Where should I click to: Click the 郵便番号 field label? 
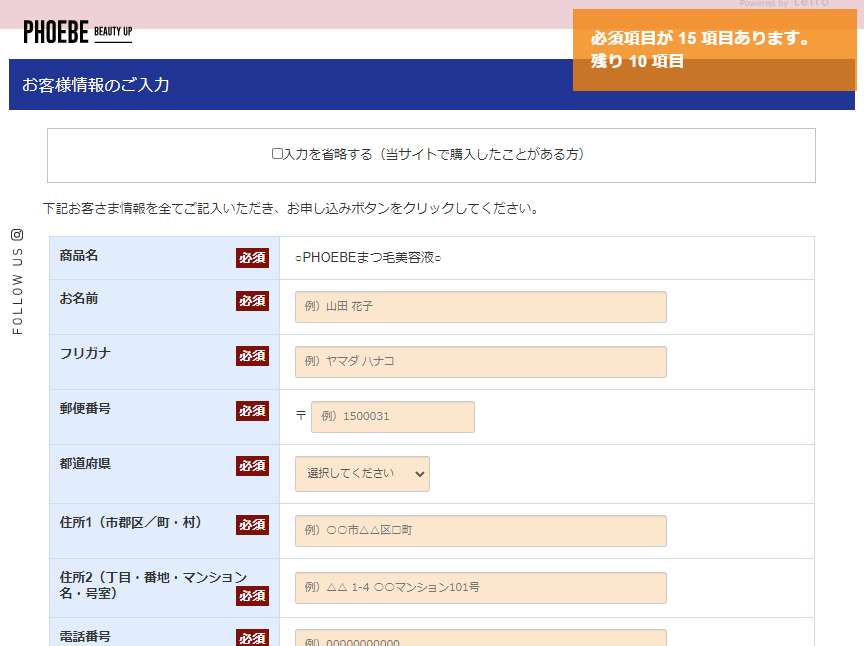click(85, 408)
